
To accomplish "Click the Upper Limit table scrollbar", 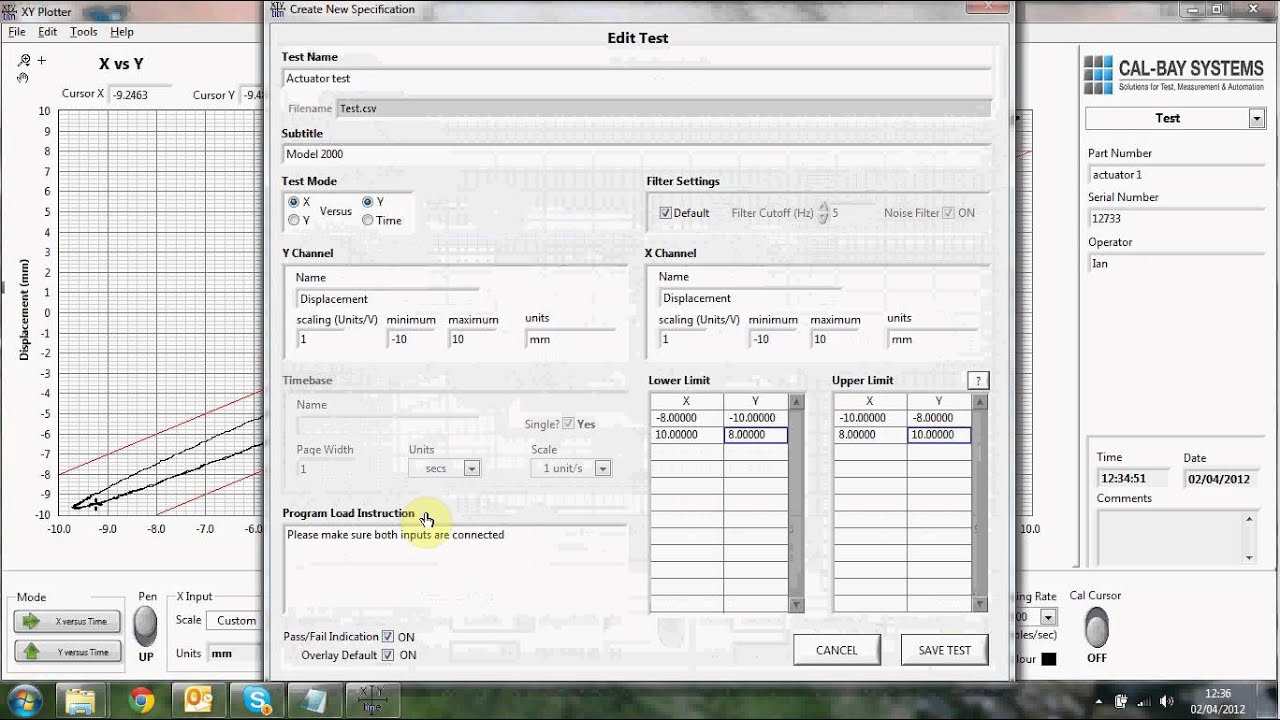I will 980,503.
